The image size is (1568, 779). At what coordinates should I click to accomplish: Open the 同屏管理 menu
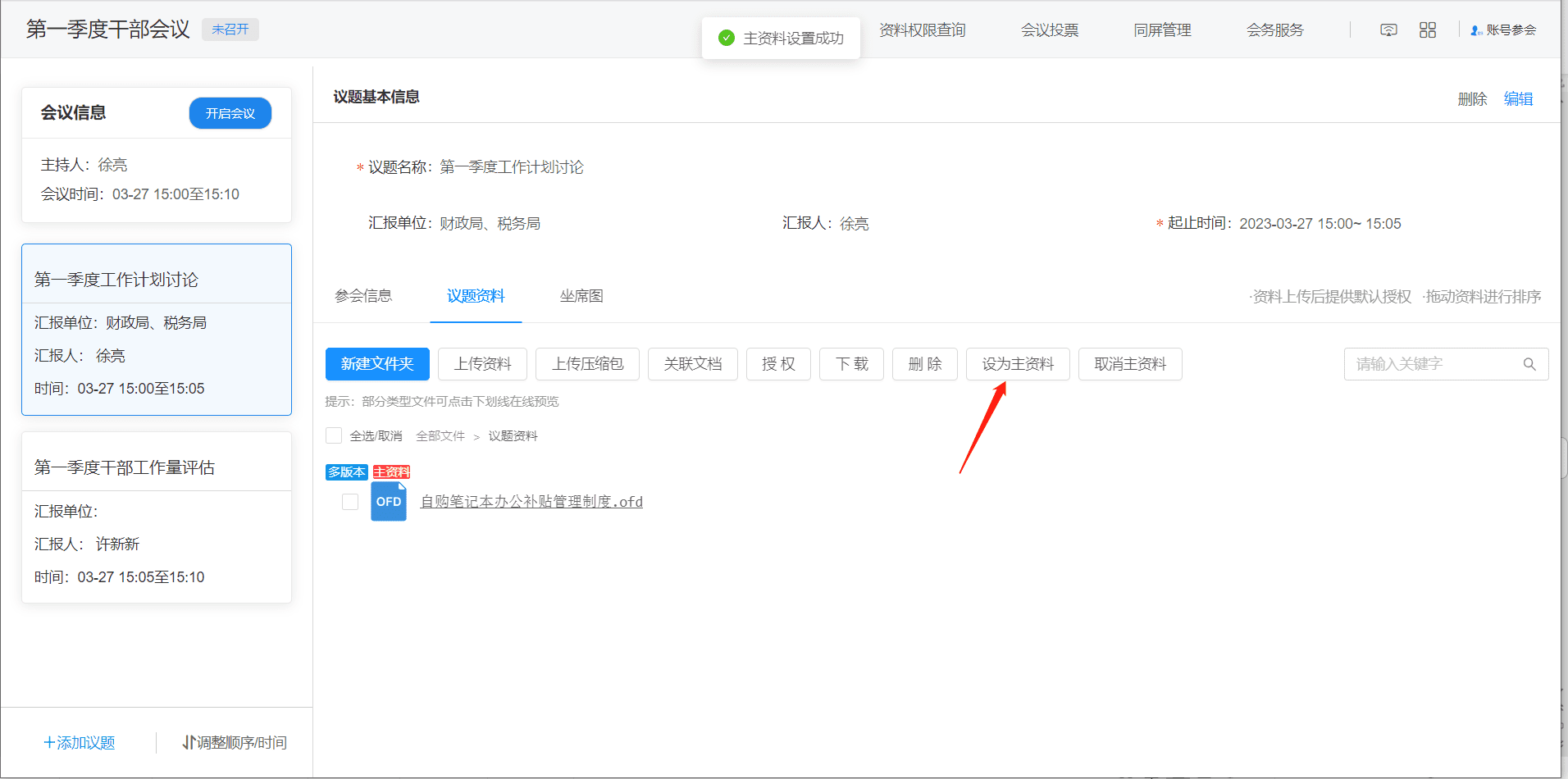click(x=1162, y=30)
